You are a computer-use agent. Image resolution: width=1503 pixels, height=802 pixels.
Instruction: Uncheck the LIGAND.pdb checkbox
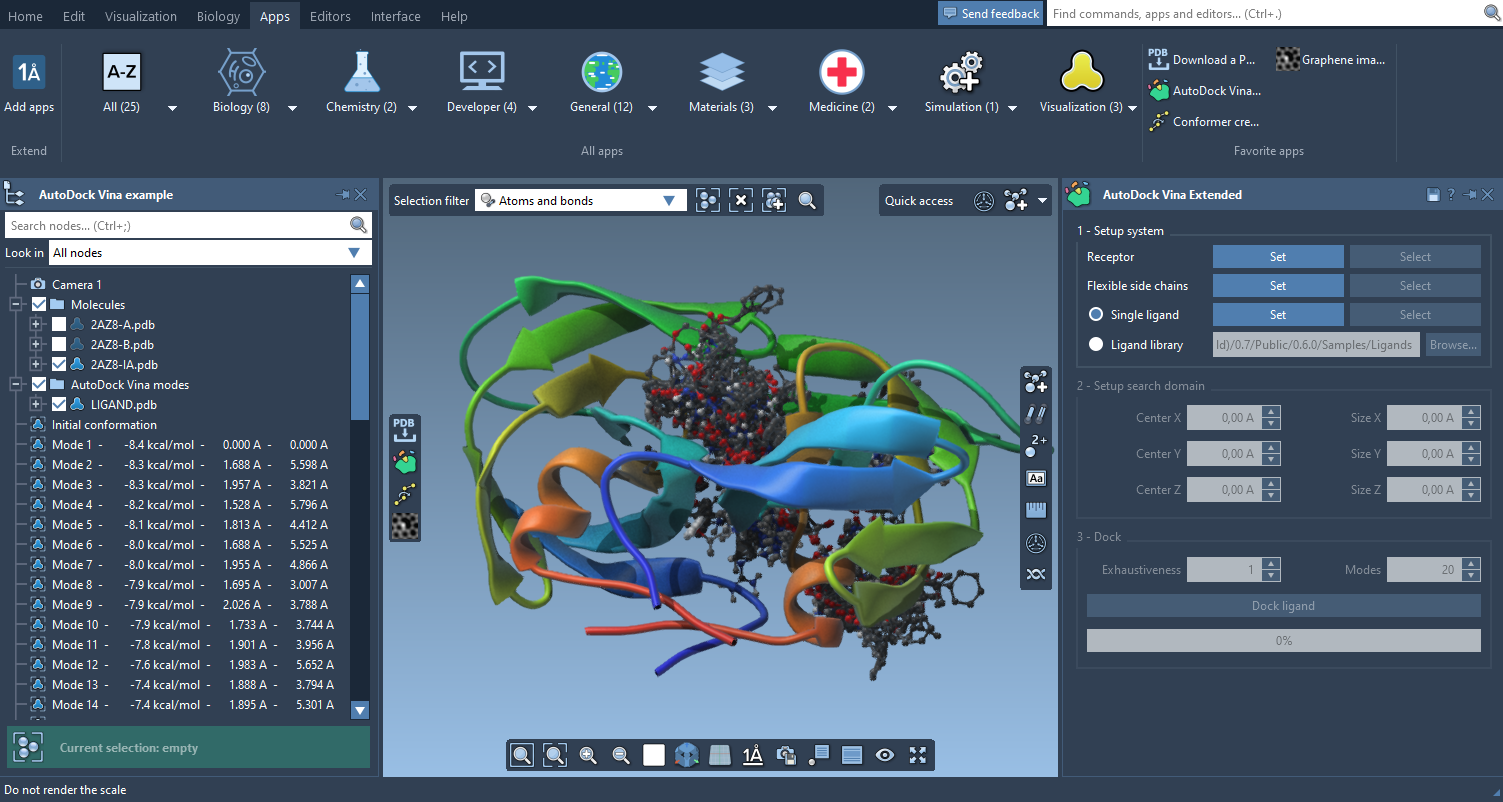[59, 405]
